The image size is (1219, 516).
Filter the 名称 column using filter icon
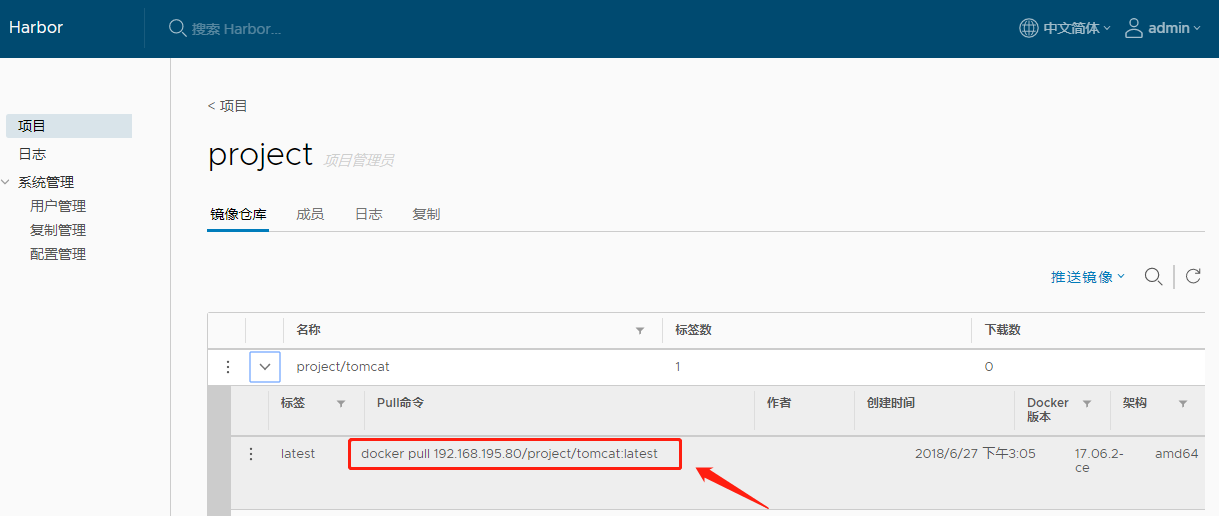[x=640, y=331]
